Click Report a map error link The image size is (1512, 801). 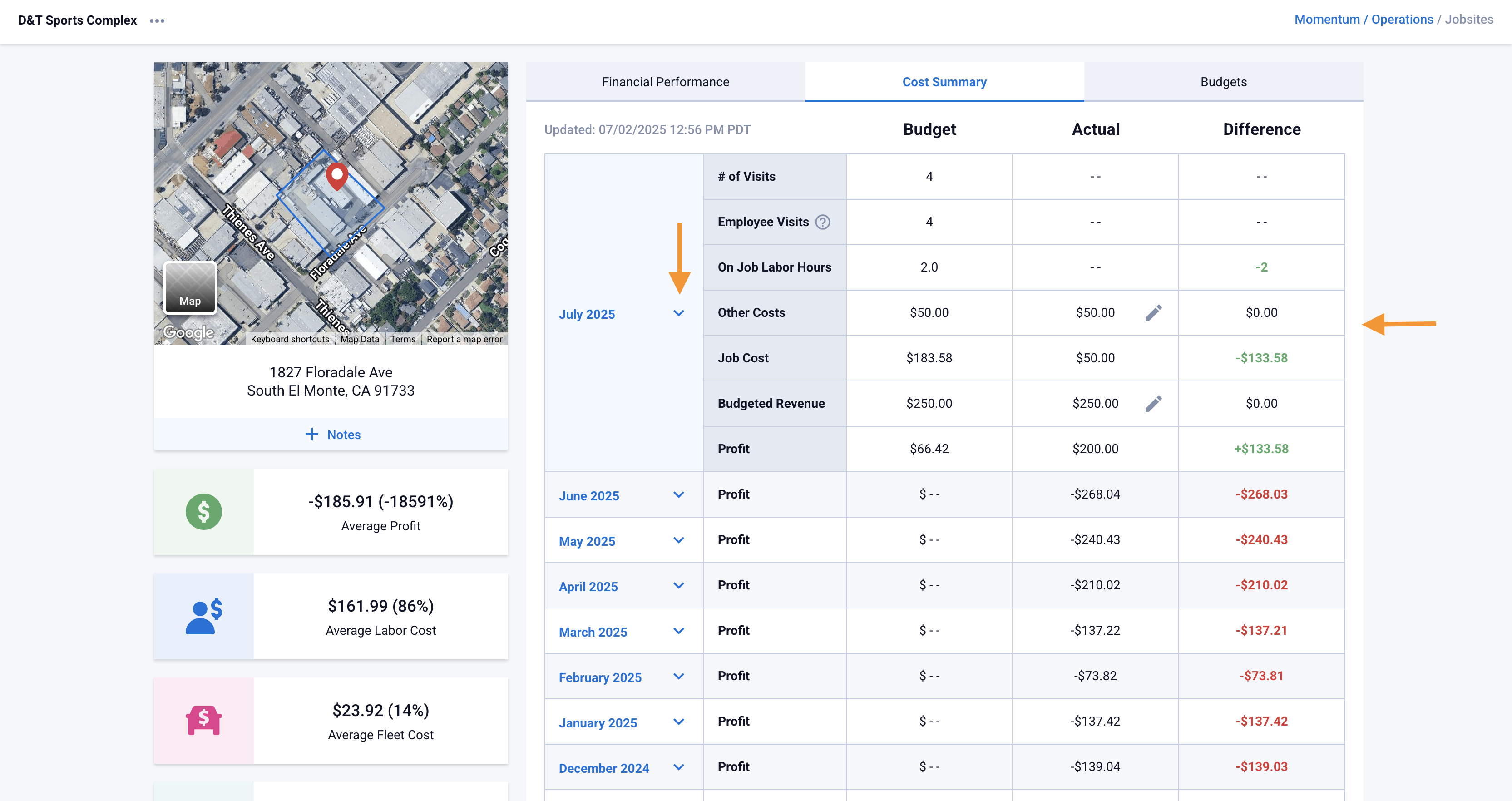[464, 339]
